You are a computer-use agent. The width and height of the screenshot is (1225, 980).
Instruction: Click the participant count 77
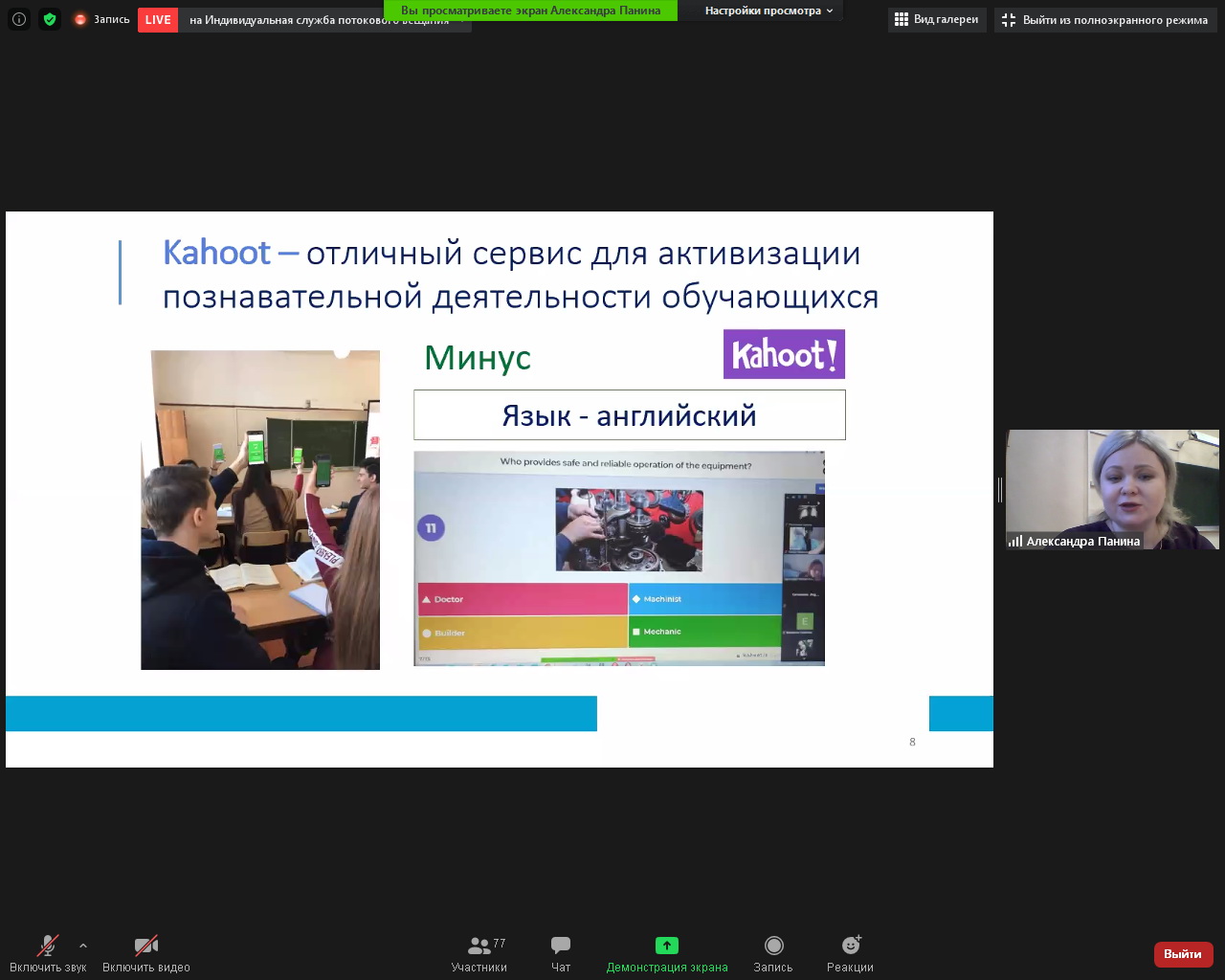click(499, 944)
